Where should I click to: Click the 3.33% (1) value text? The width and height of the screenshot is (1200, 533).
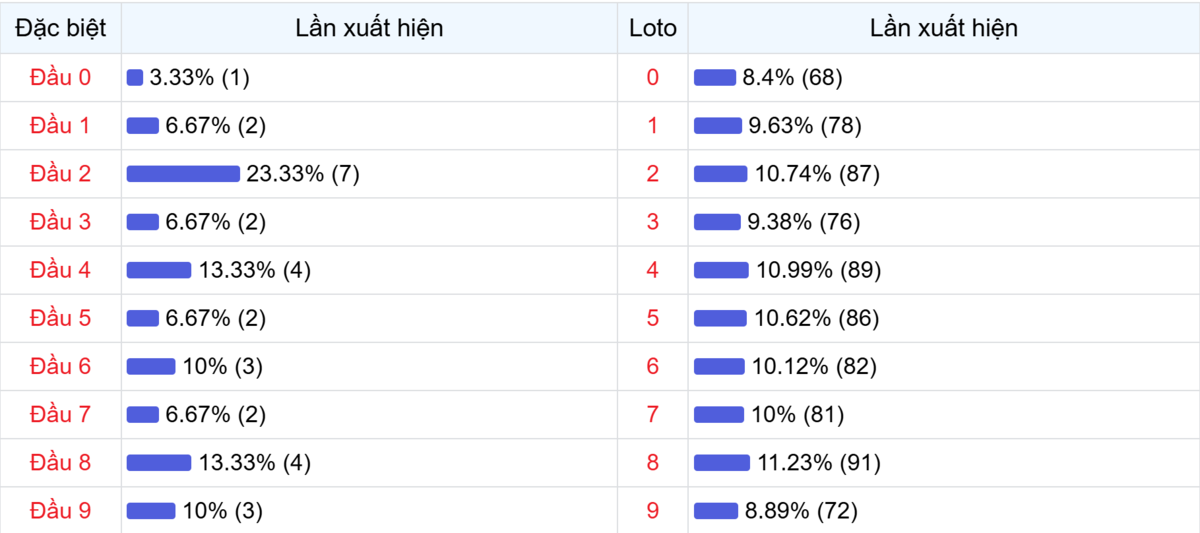(x=197, y=78)
